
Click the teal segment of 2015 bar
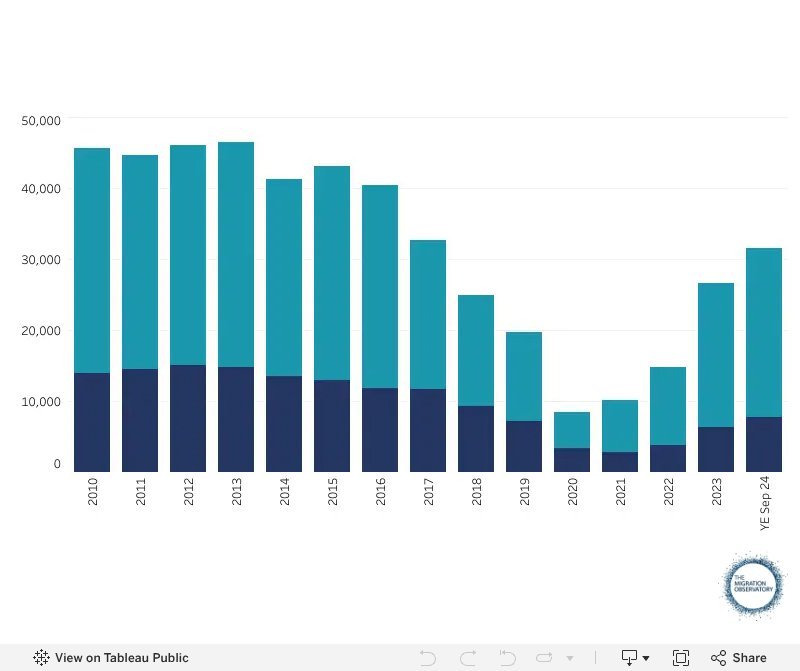pyautogui.click(x=332, y=273)
